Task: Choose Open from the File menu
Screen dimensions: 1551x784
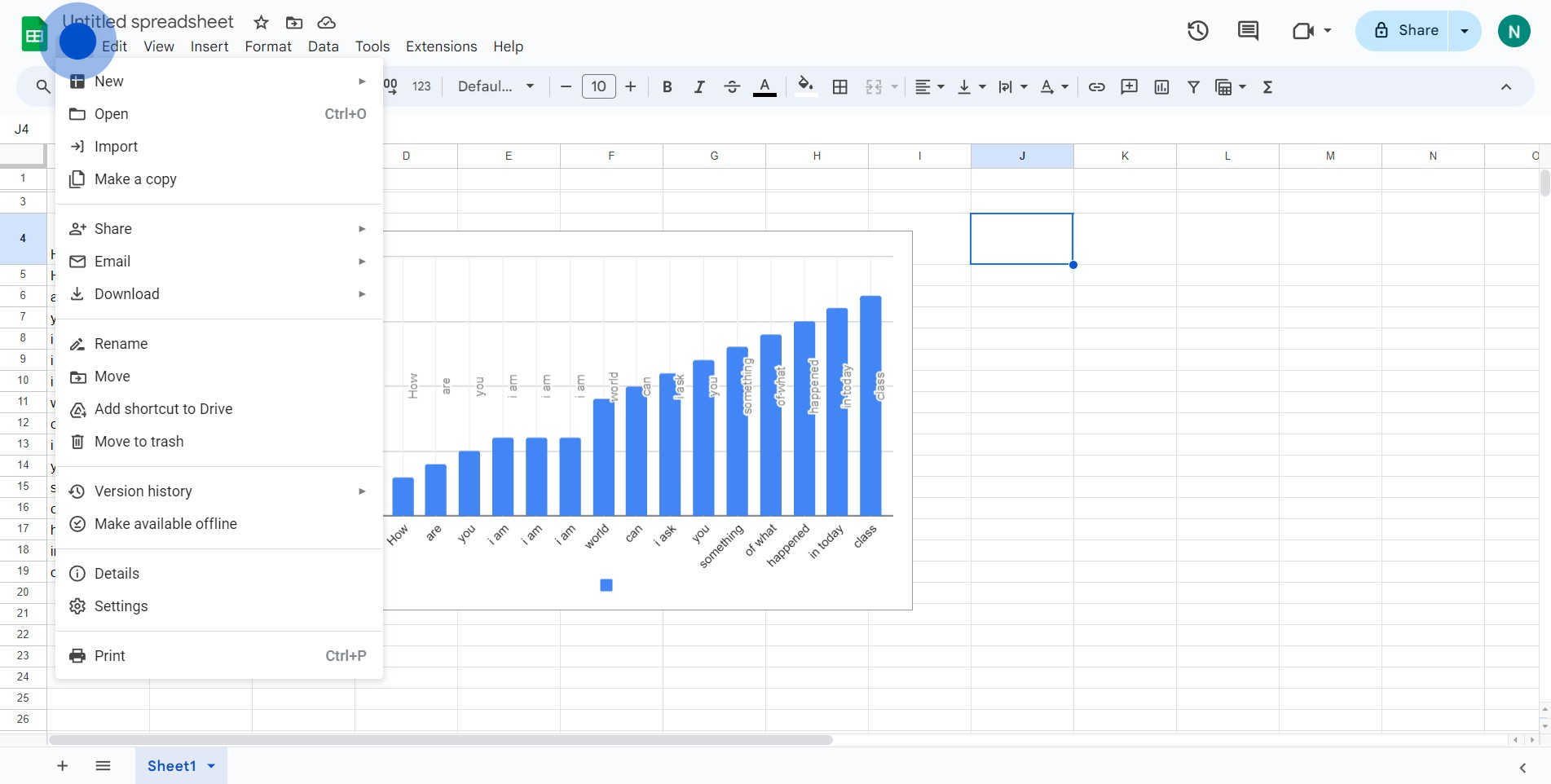Action: tap(219, 114)
